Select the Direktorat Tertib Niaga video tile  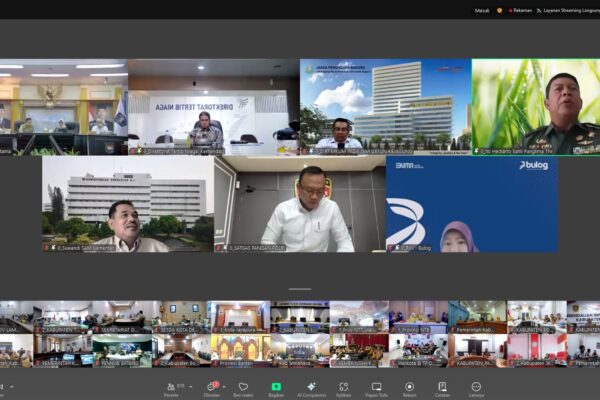214,107
